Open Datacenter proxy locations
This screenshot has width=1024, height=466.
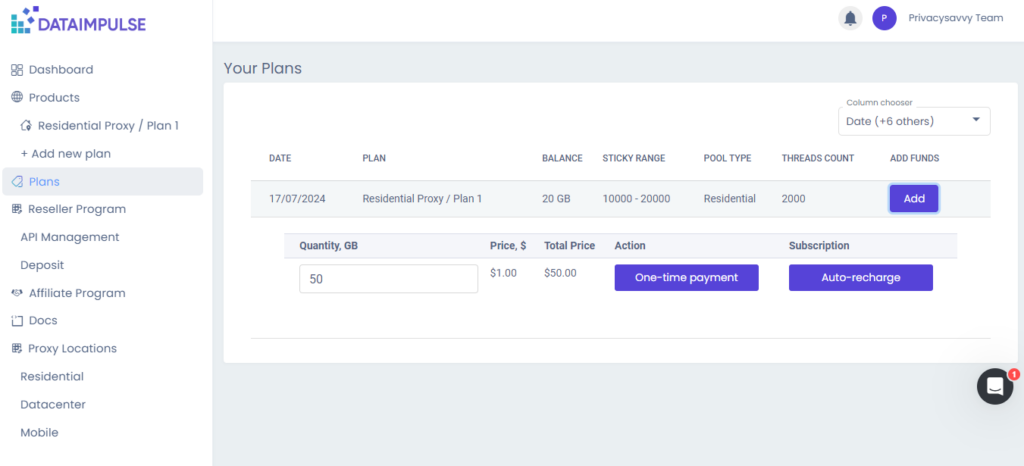pos(53,405)
